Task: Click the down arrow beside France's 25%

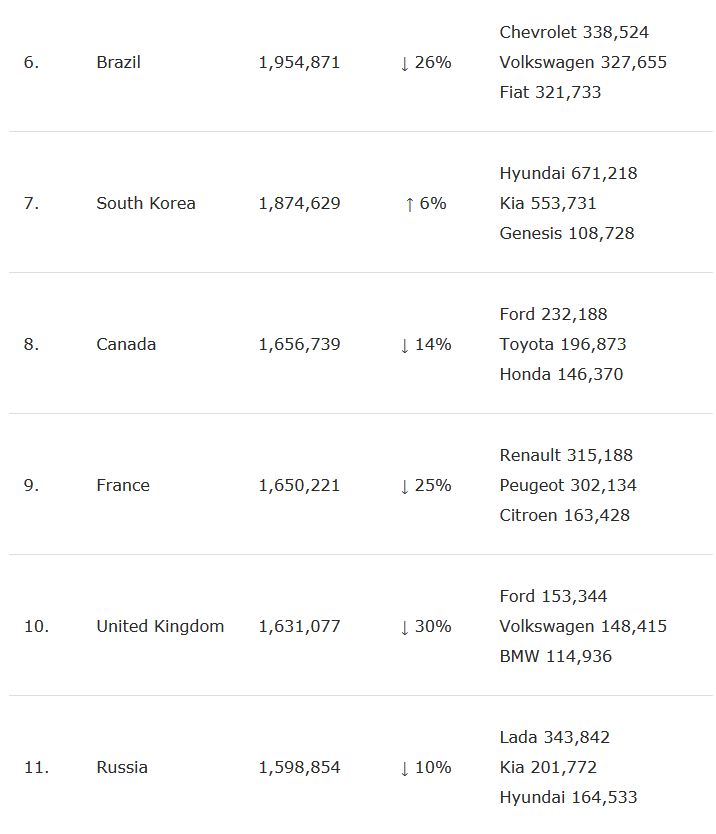Action: tap(404, 486)
